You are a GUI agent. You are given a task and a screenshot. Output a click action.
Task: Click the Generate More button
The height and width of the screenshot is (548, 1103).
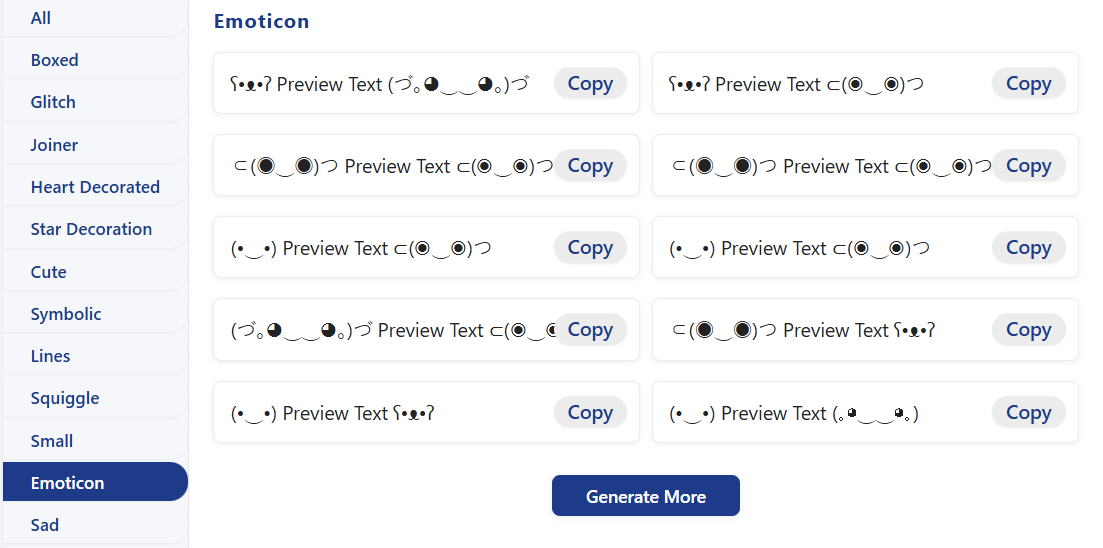(646, 496)
